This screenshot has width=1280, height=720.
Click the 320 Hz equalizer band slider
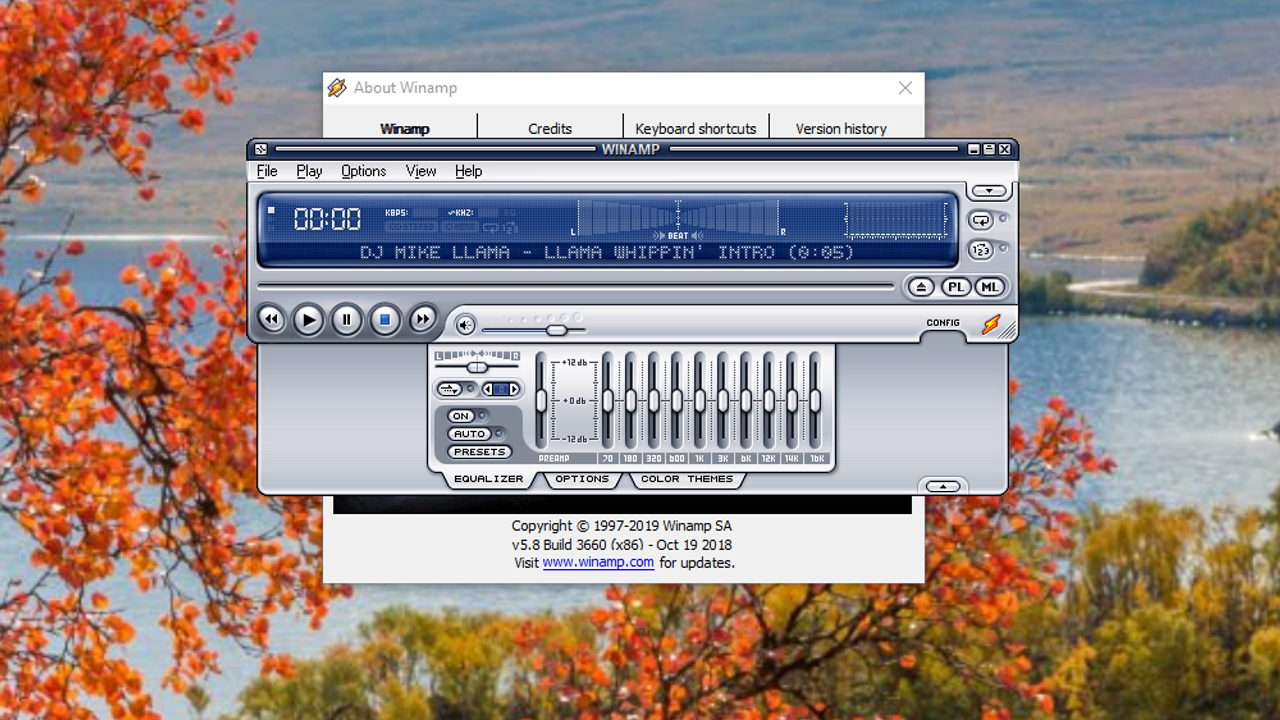[x=654, y=401]
